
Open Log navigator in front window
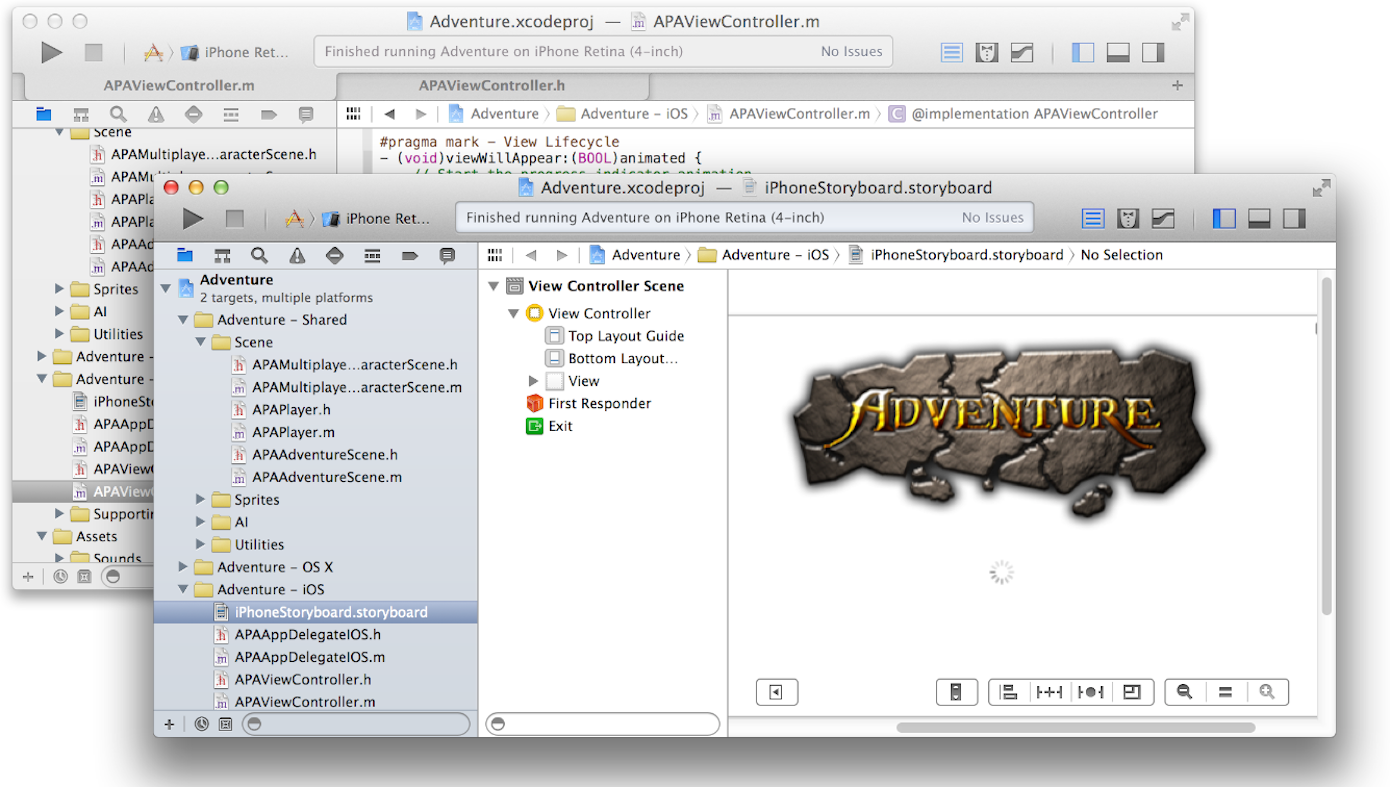coord(447,256)
